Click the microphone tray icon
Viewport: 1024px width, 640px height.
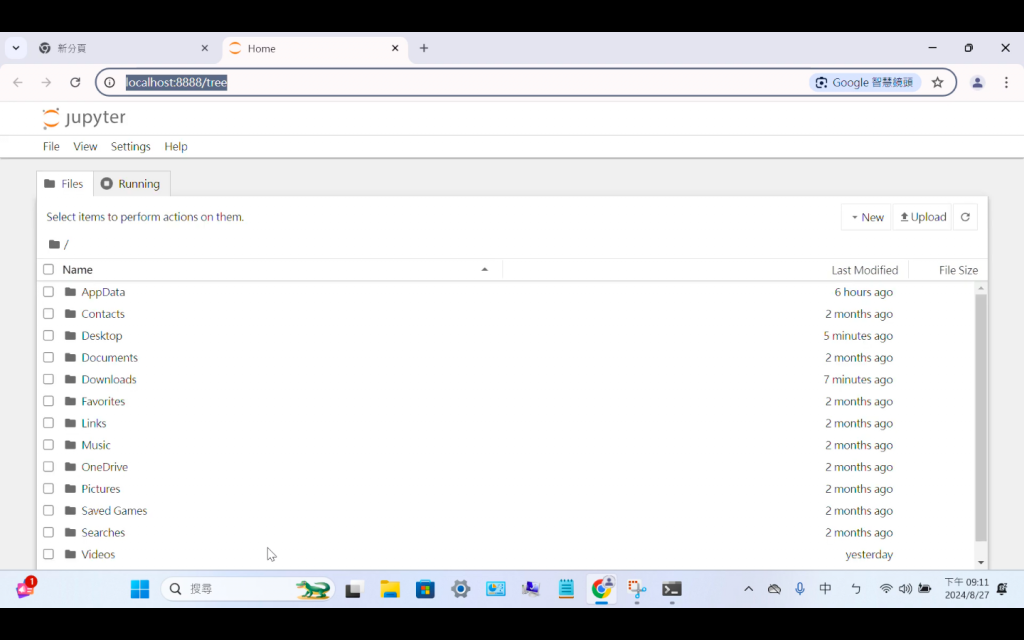800,589
